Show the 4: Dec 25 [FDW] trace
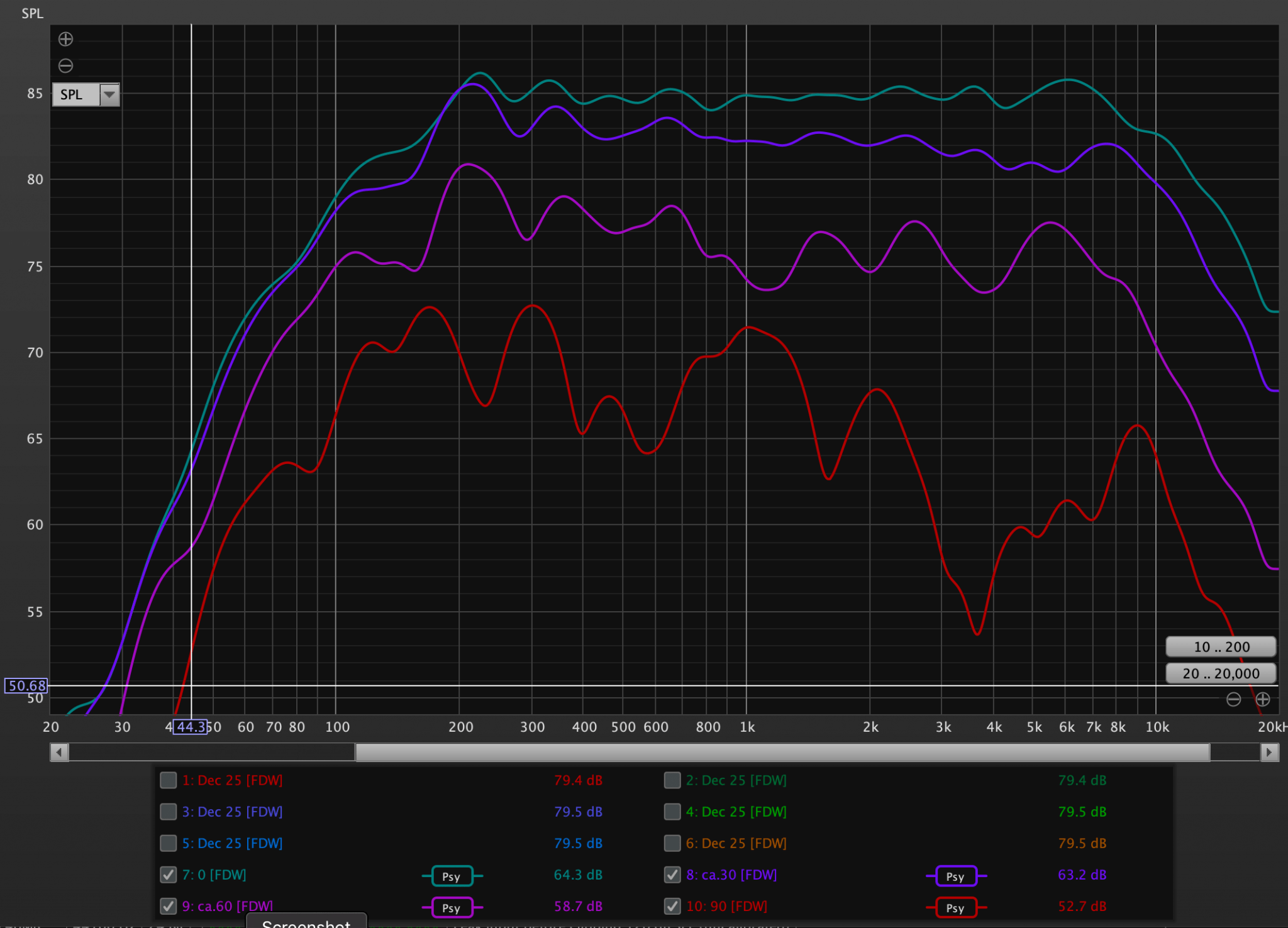Image resolution: width=1288 pixels, height=928 pixels. click(672, 812)
